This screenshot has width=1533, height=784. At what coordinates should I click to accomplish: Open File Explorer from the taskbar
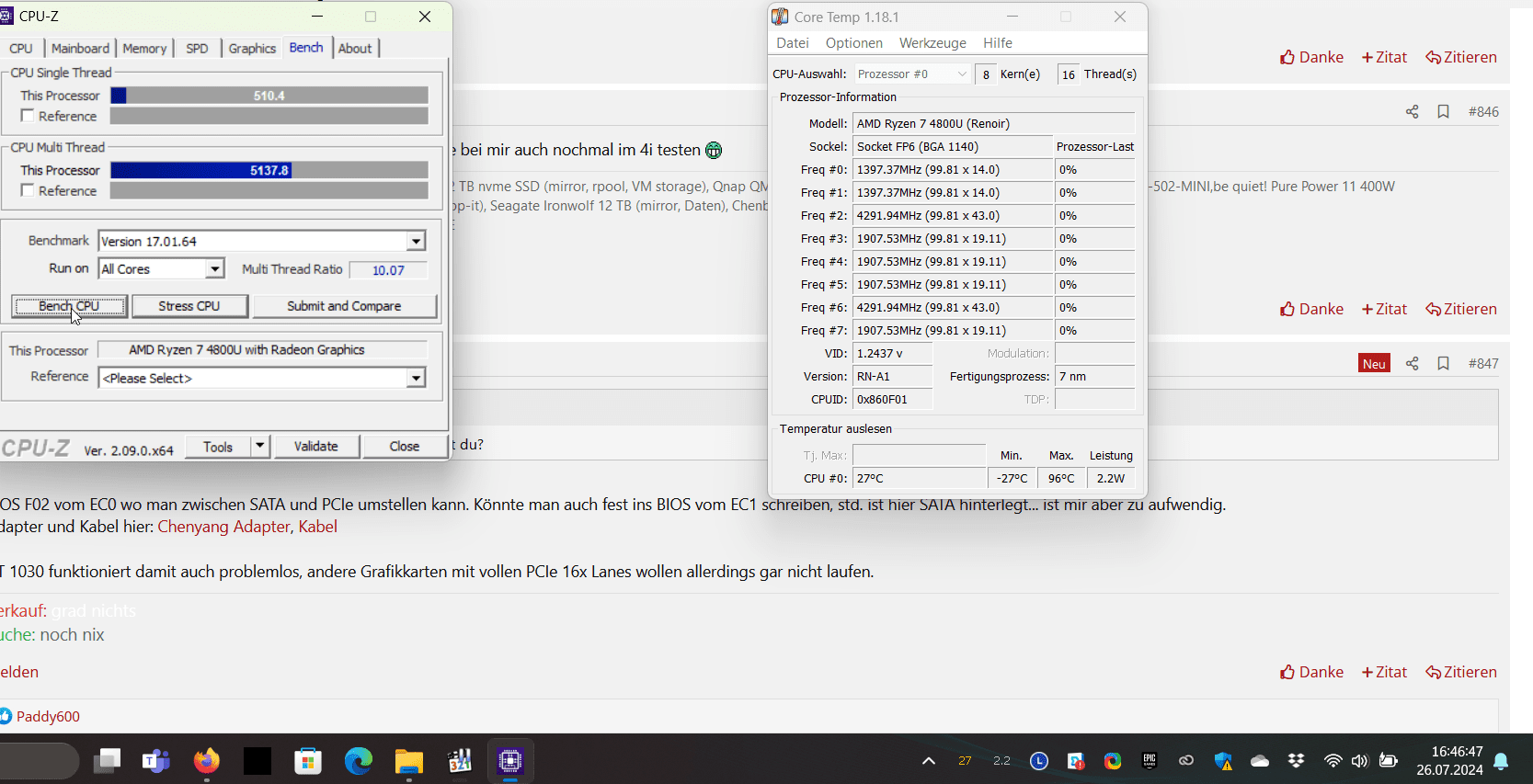[409, 760]
